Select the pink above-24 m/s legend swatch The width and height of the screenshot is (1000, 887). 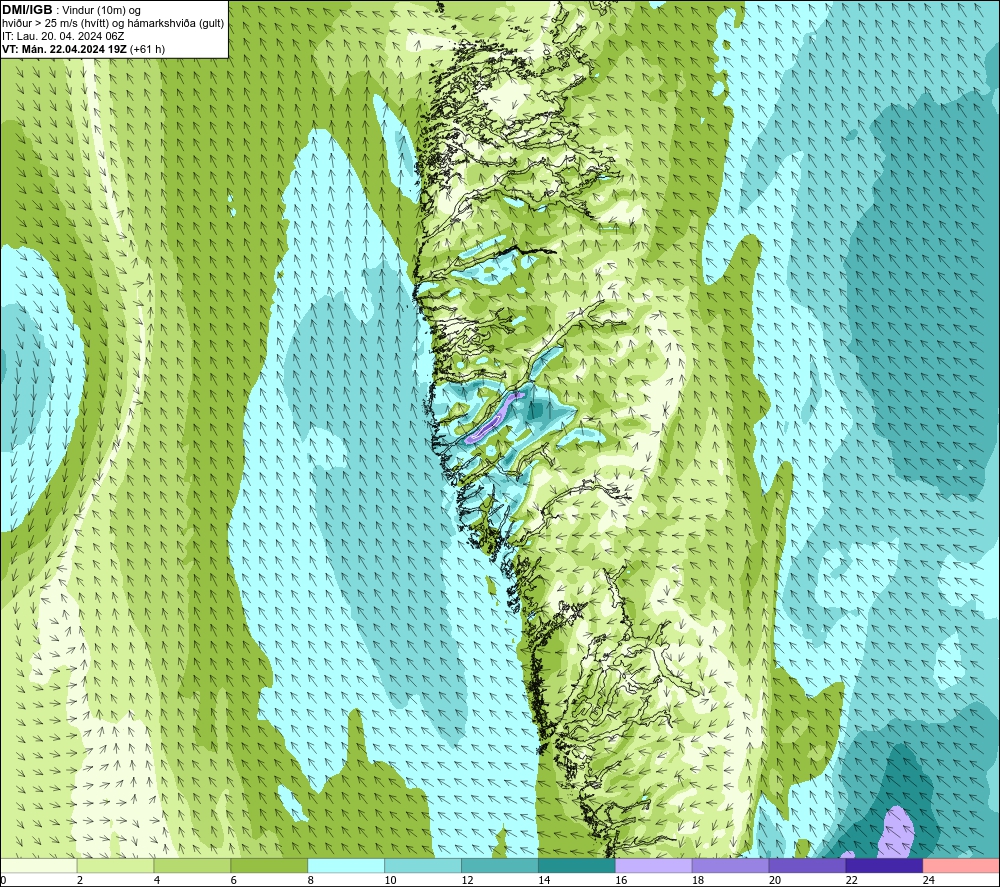tap(961, 865)
